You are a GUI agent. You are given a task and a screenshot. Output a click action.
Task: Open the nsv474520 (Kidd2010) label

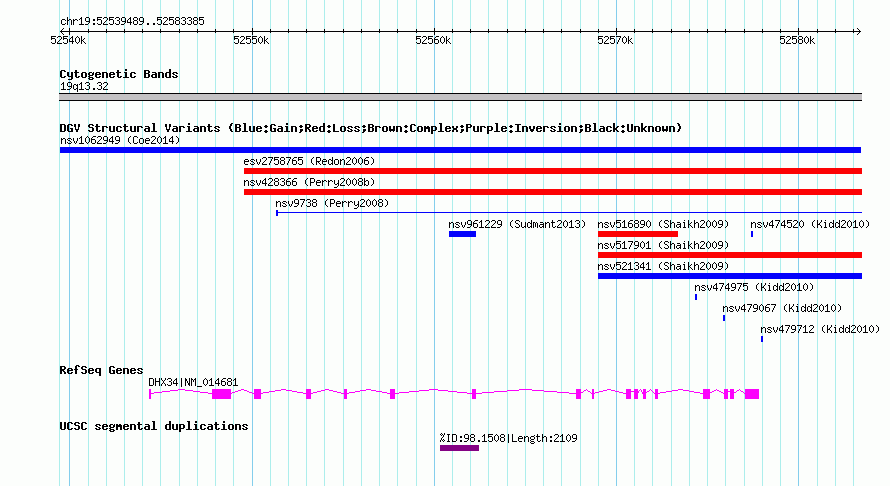tap(810, 224)
